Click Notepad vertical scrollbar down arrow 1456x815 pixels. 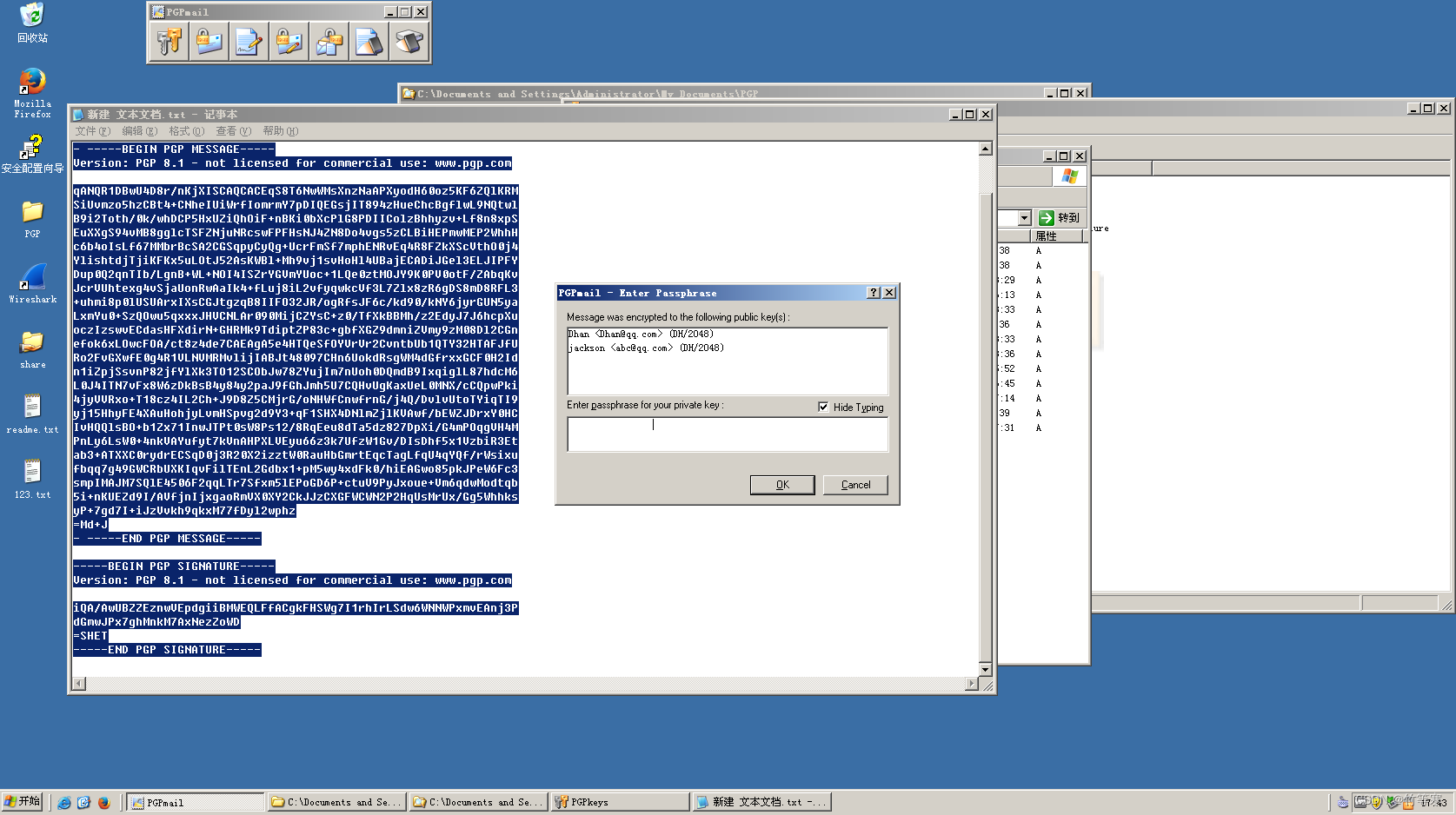coord(986,669)
